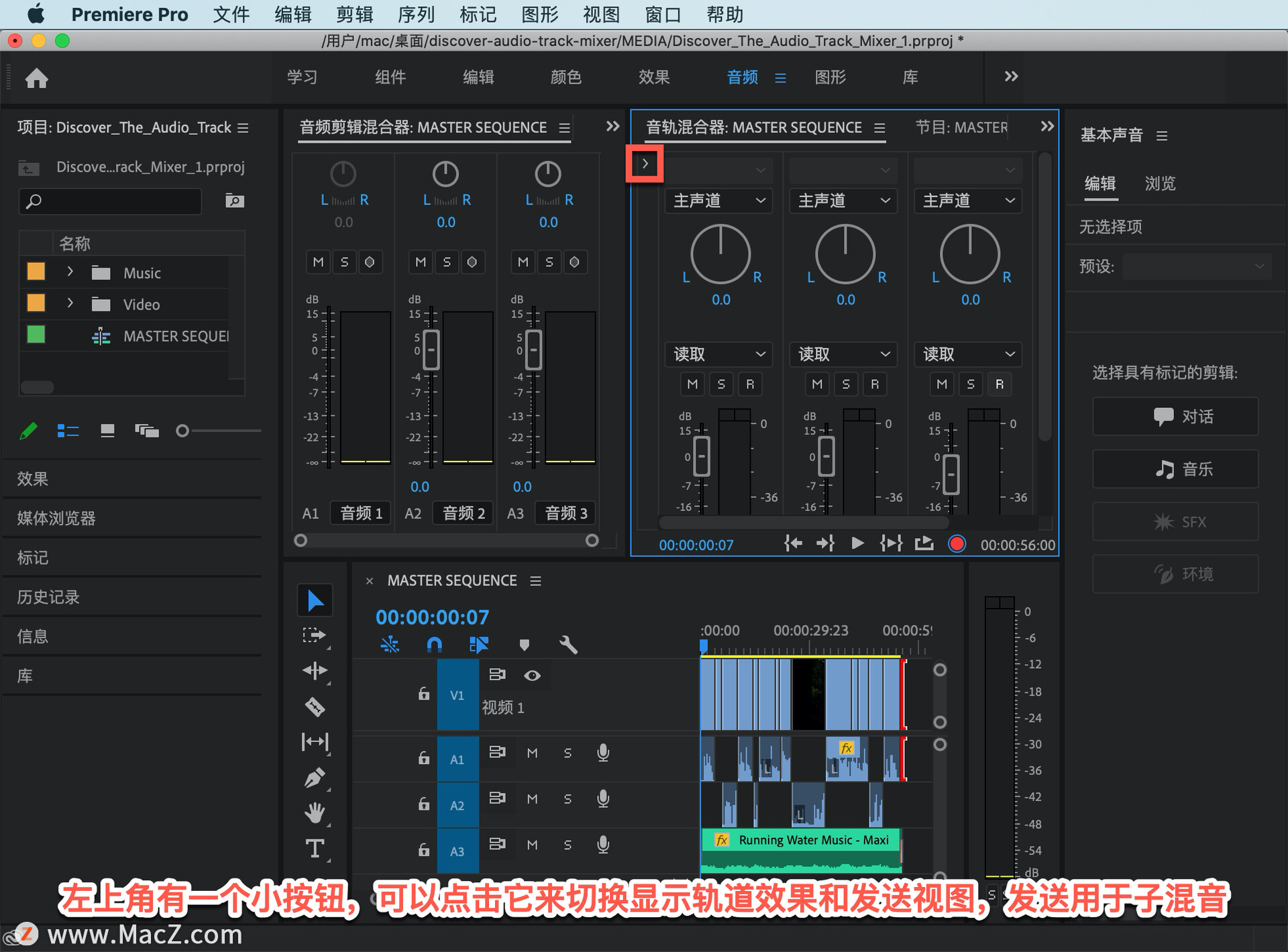The width and height of the screenshot is (1288, 952).
Task: Show effects and sends expander arrow
Action: click(x=645, y=164)
